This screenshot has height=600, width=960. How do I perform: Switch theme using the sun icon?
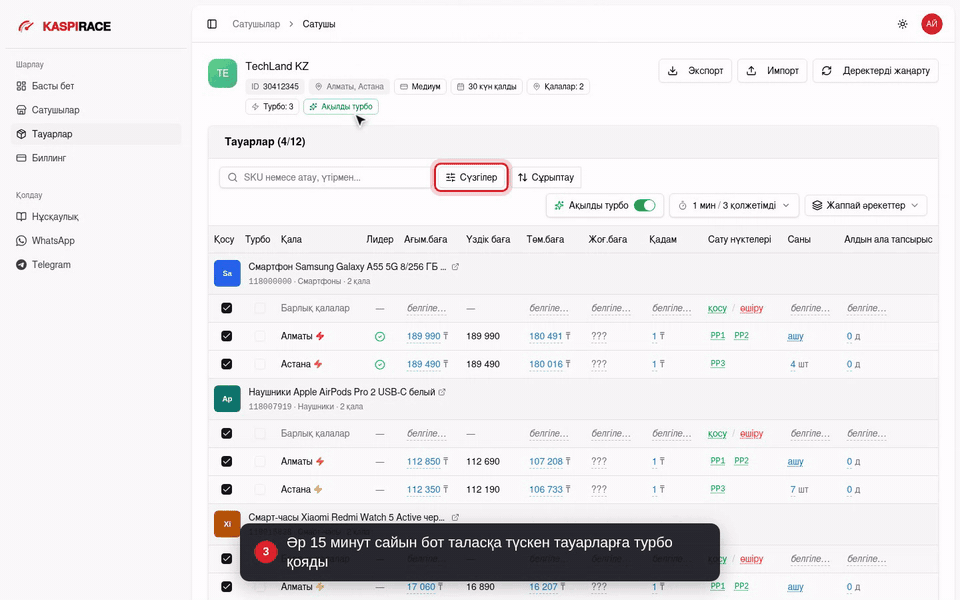click(902, 24)
